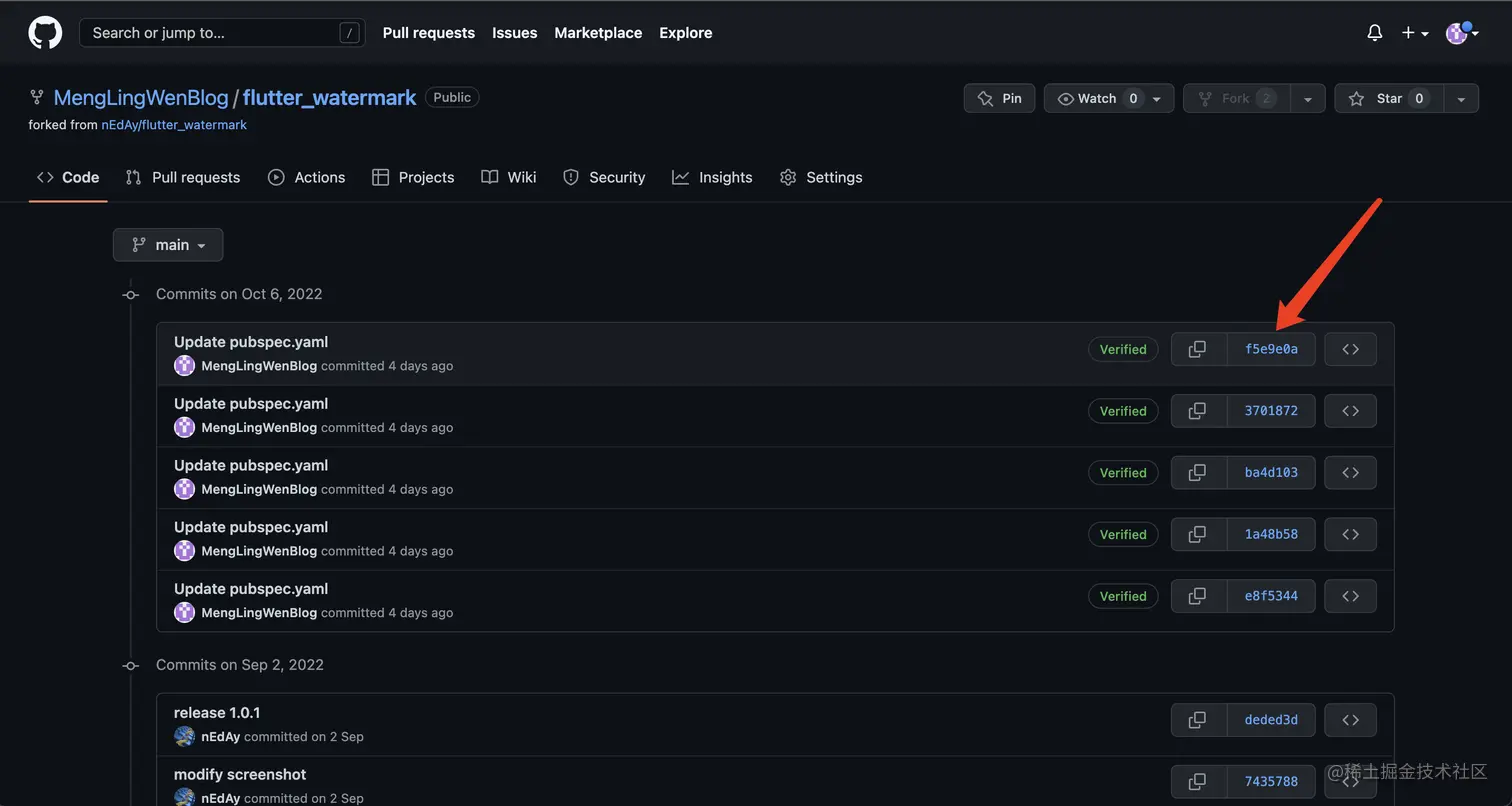Image resolution: width=1512 pixels, height=806 pixels.
Task: Open commit hash 7435788
Action: click(1271, 782)
